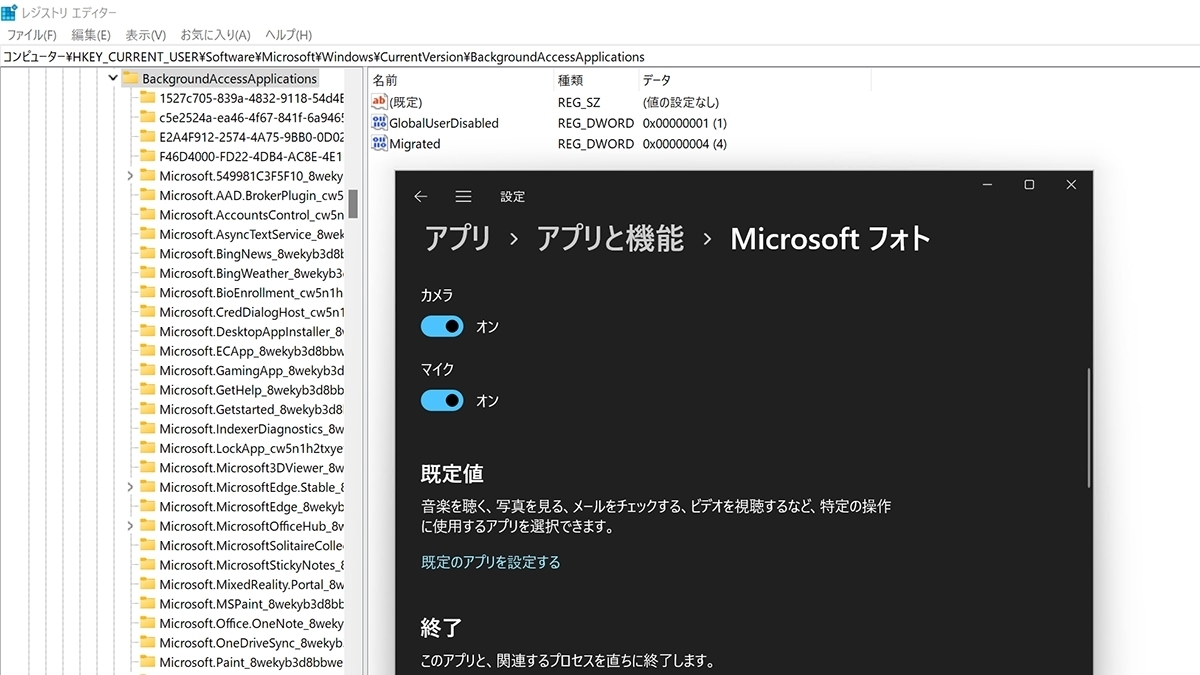Select folder icon of Microsoft.ECApp key
The height and width of the screenshot is (675, 1200).
point(147,351)
